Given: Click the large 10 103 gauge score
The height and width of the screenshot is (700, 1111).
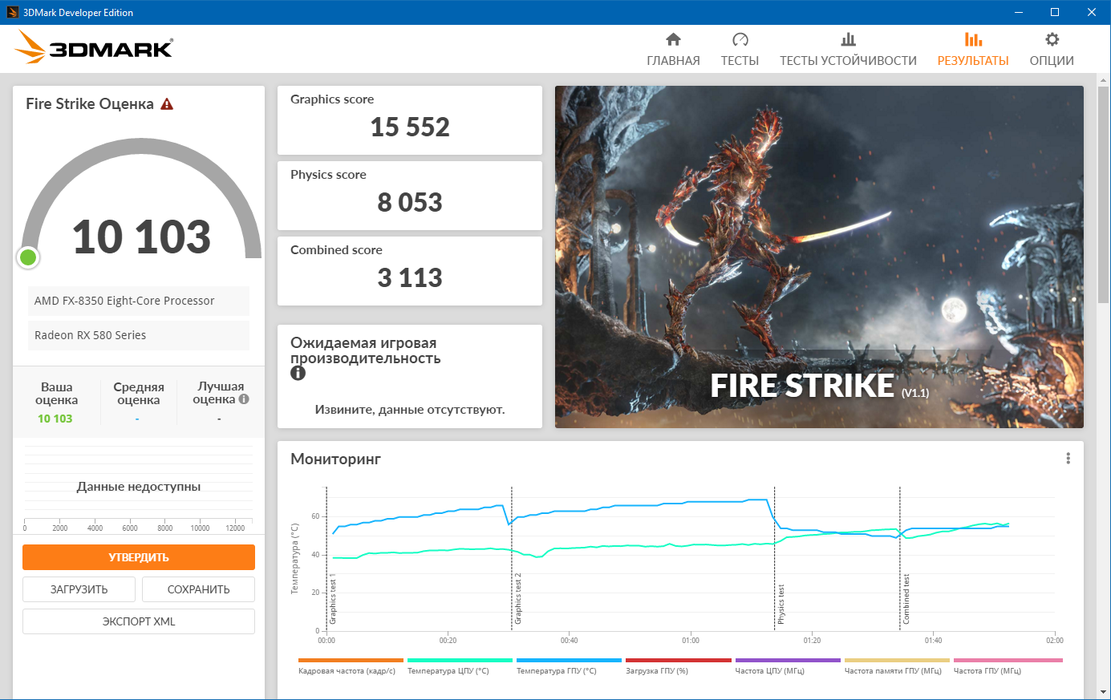Looking at the screenshot, I should pyautogui.click(x=142, y=237).
